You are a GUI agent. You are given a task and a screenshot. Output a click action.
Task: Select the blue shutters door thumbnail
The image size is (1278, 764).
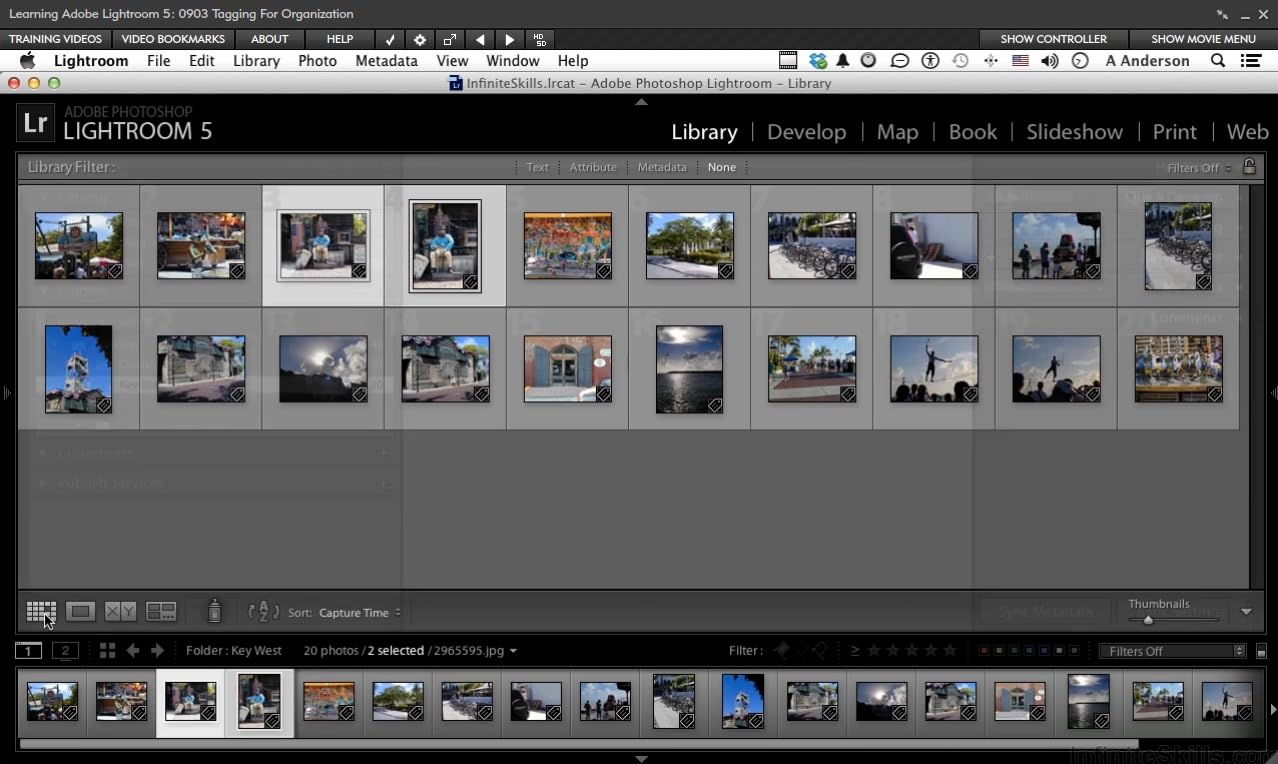pos(567,369)
